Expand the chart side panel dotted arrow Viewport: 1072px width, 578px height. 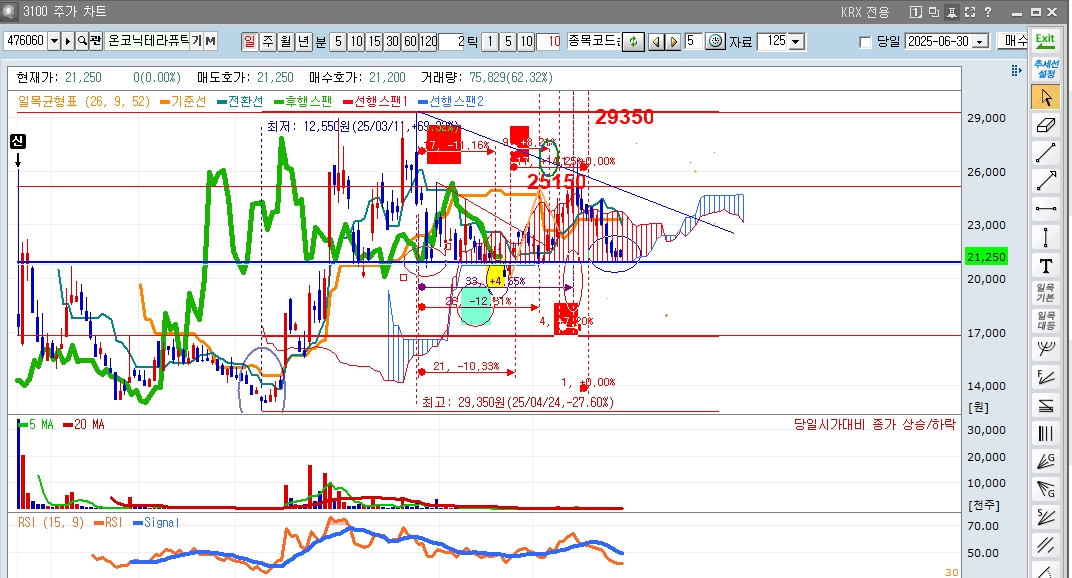point(1016,70)
